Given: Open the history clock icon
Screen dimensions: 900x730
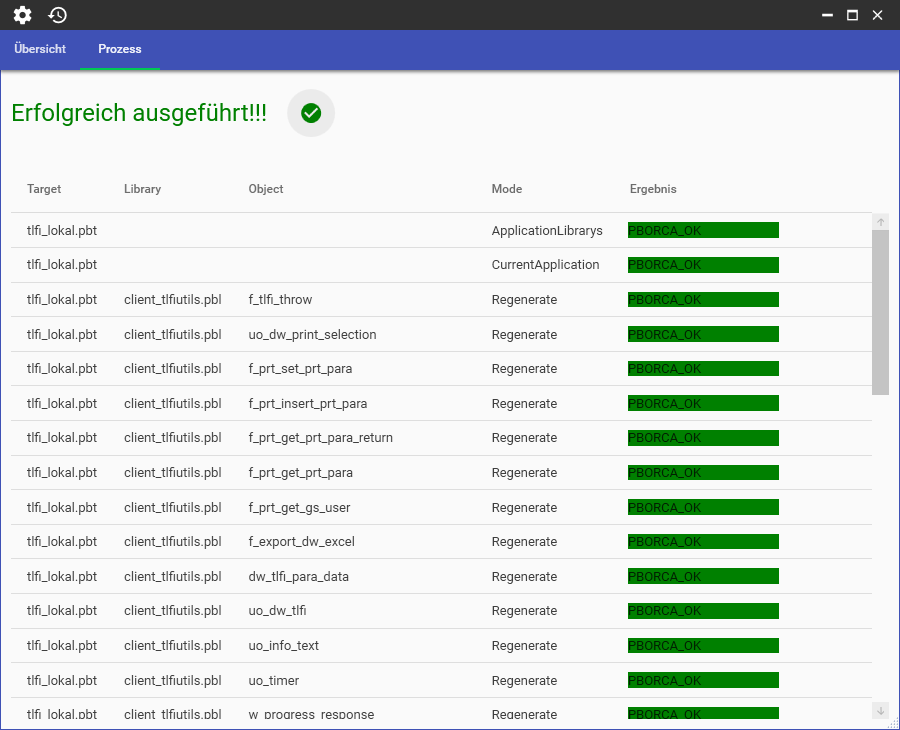Looking at the screenshot, I should [x=58, y=15].
